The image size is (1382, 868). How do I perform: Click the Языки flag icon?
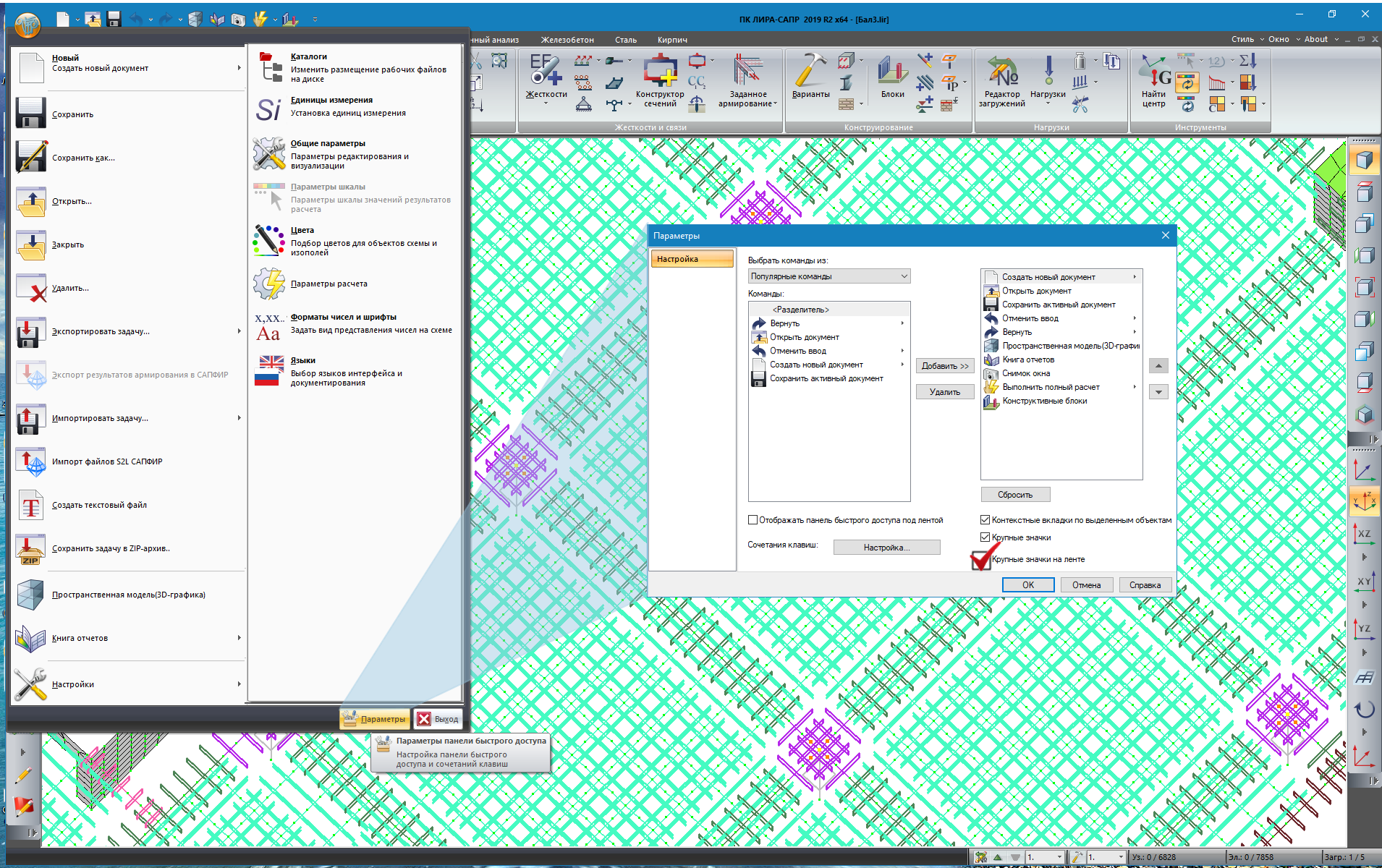[x=268, y=371]
